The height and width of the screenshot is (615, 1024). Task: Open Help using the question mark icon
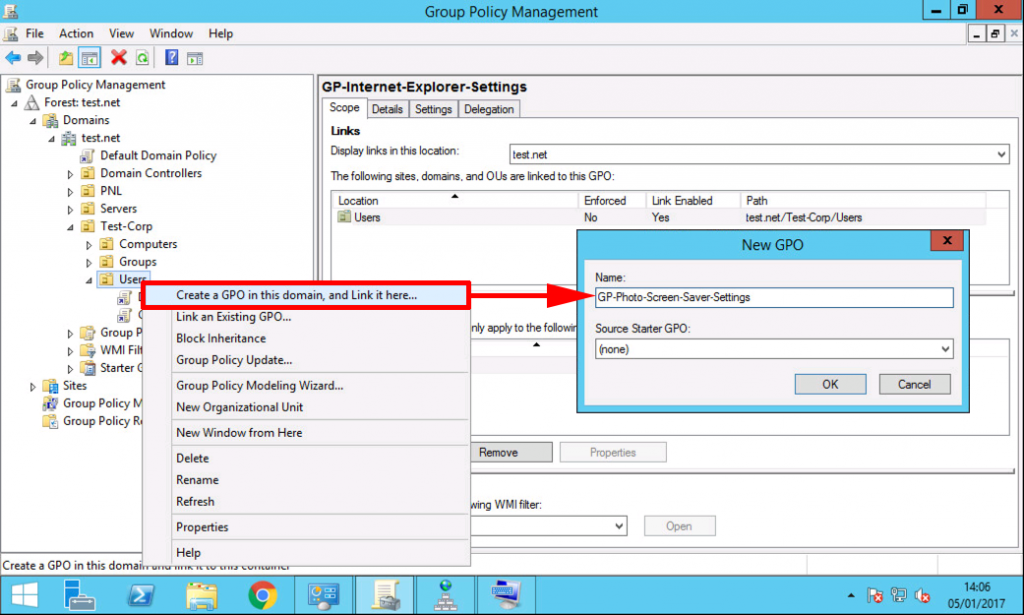(x=170, y=57)
